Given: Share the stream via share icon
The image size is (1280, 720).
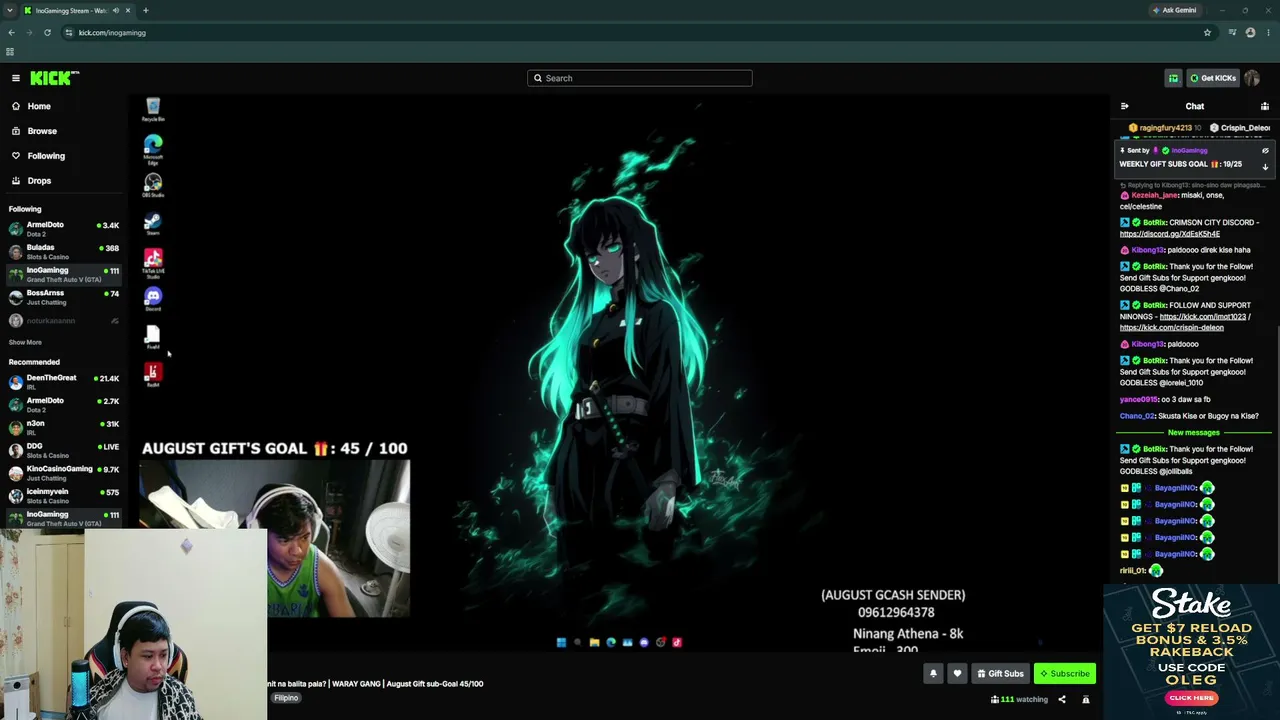Looking at the screenshot, I should click(1062, 700).
